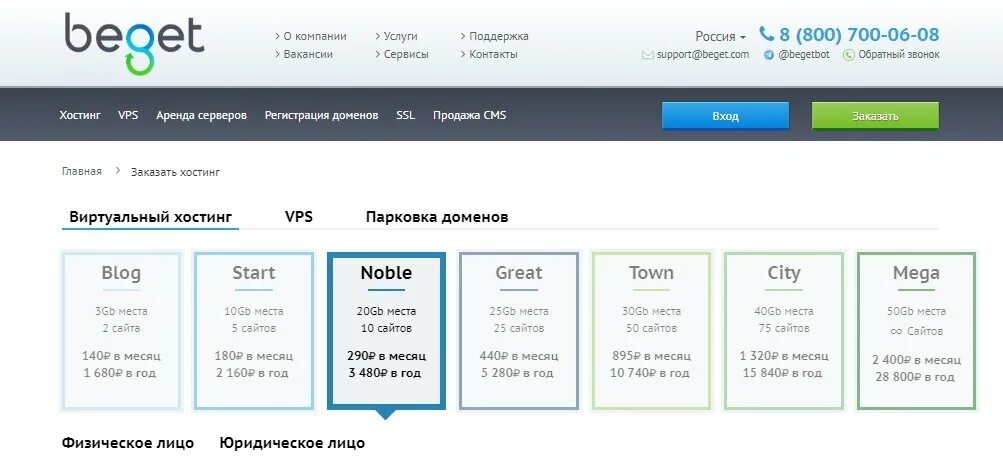Click the @begetbot link
The image size is (1003, 458).
coord(804,54)
